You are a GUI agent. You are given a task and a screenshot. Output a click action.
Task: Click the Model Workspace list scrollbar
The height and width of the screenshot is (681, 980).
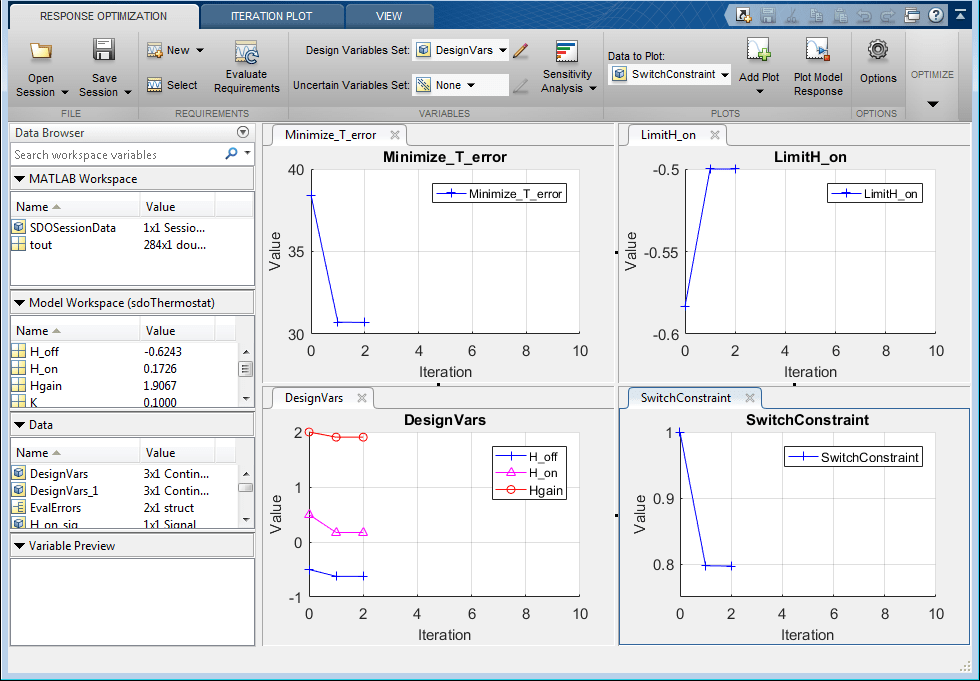click(x=246, y=369)
